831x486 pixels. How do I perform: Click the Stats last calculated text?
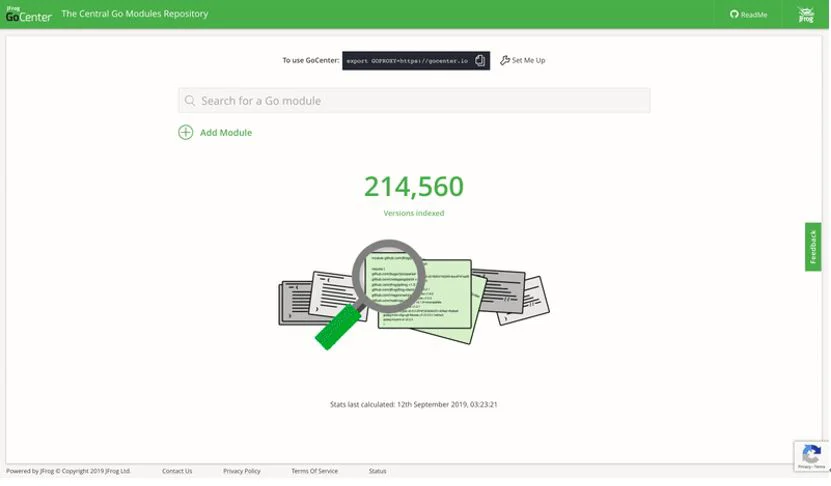click(x=414, y=404)
